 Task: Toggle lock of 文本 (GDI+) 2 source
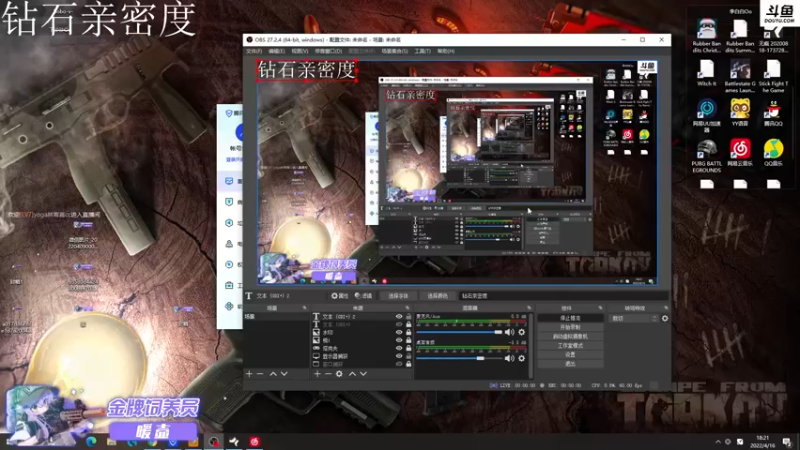(409, 316)
